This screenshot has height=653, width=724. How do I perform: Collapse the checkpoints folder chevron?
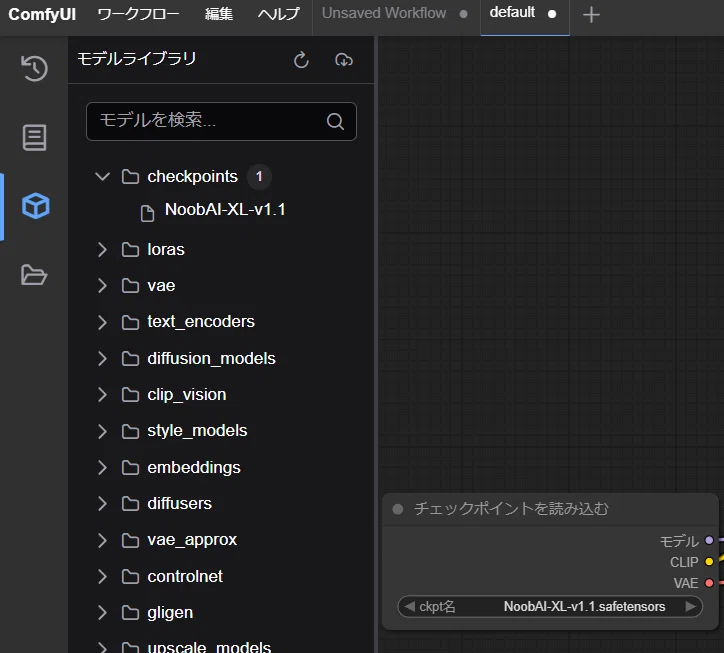point(103,176)
